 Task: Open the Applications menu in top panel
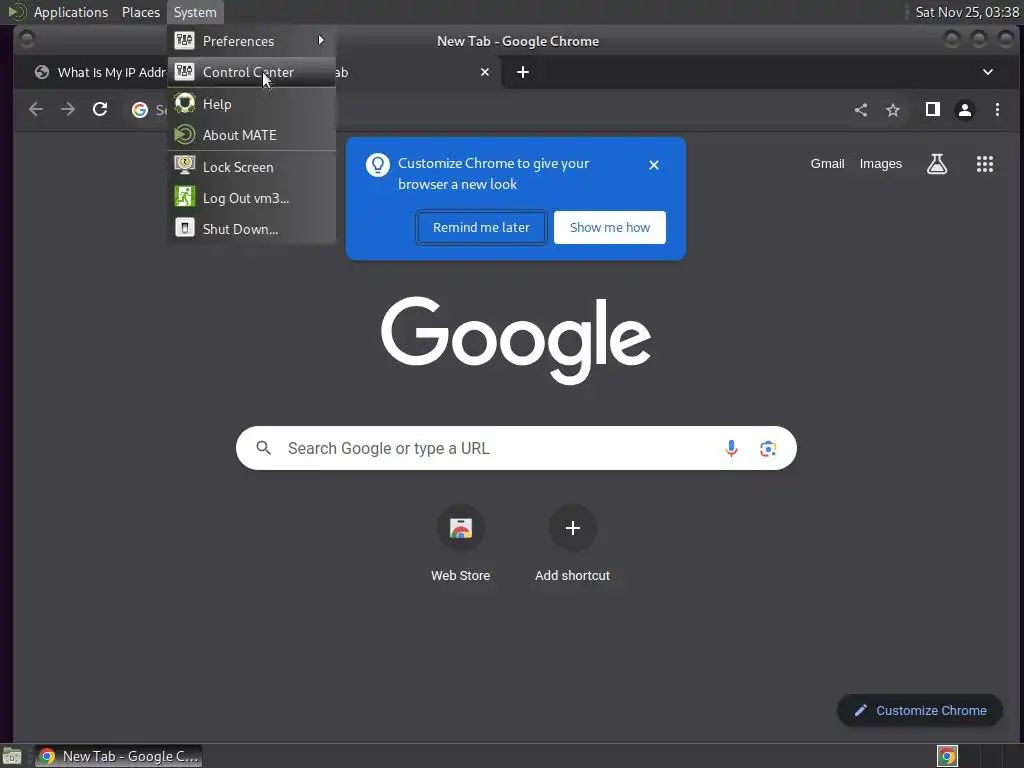(71, 12)
